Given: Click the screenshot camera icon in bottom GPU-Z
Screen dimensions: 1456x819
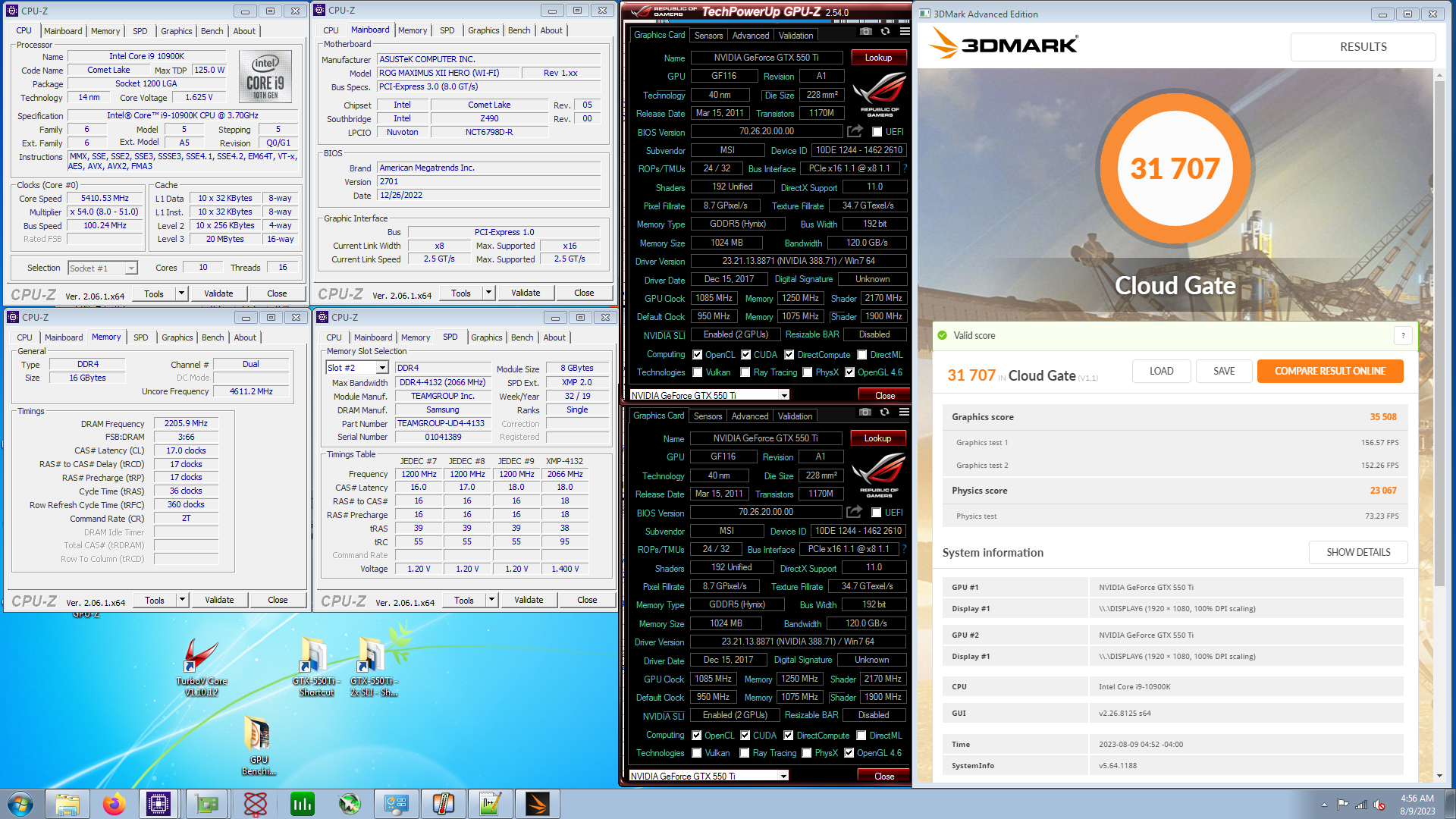Looking at the screenshot, I should pyautogui.click(x=864, y=412).
